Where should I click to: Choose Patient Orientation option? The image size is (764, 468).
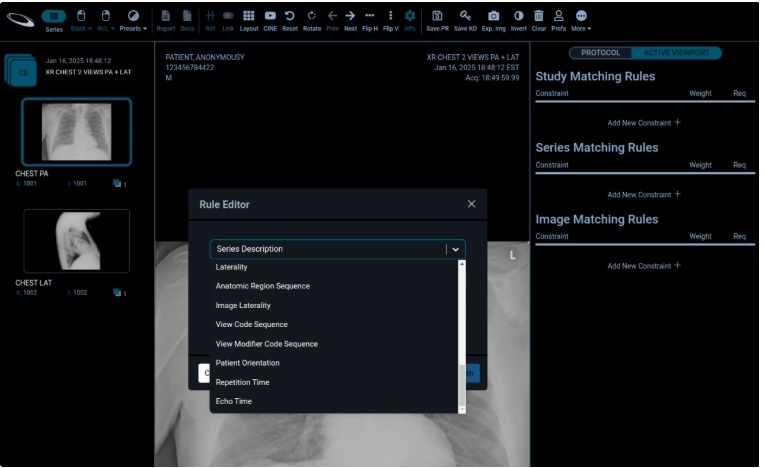click(334, 363)
